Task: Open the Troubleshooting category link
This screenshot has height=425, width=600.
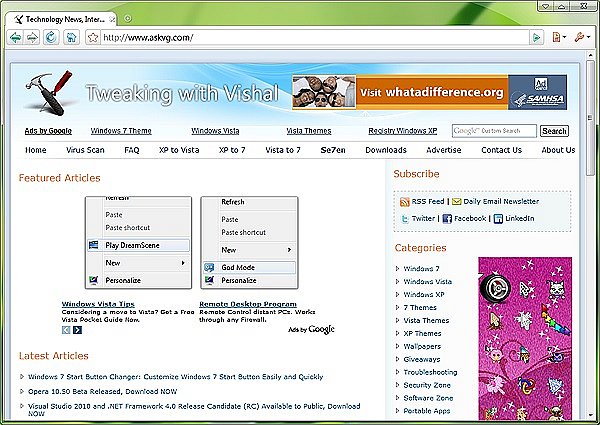Action: pyautogui.click(x=432, y=372)
